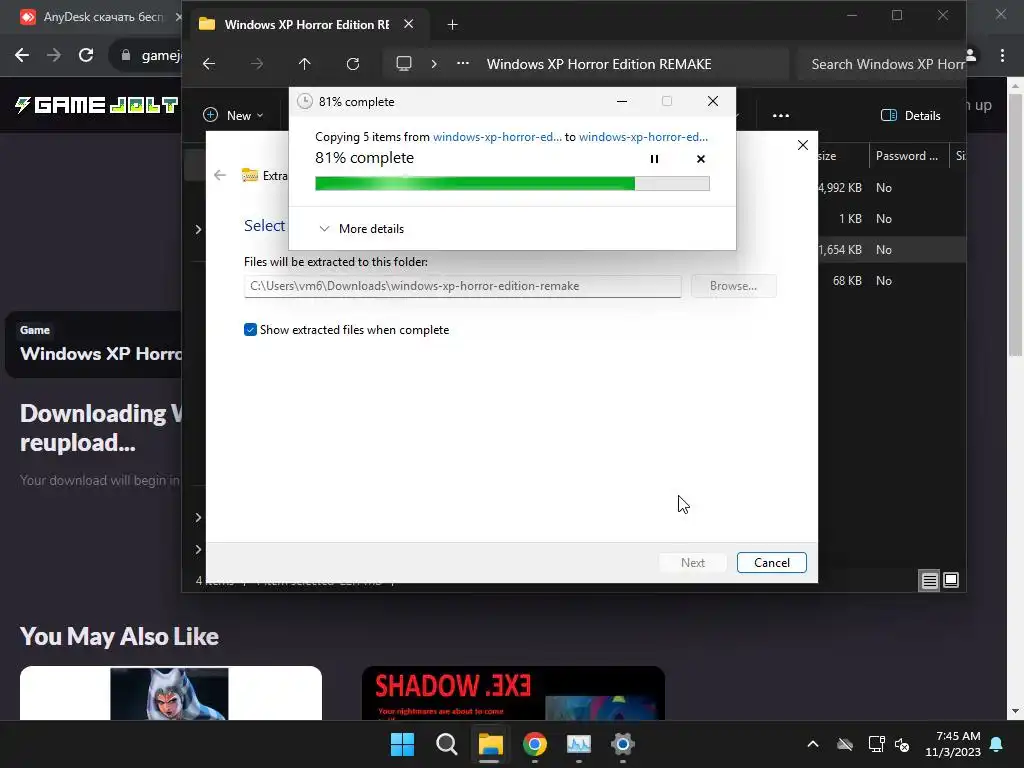Click the Next button in extraction wizard
Image resolution: width=1024 pixels, height=768 pixels.
point(692,563)
